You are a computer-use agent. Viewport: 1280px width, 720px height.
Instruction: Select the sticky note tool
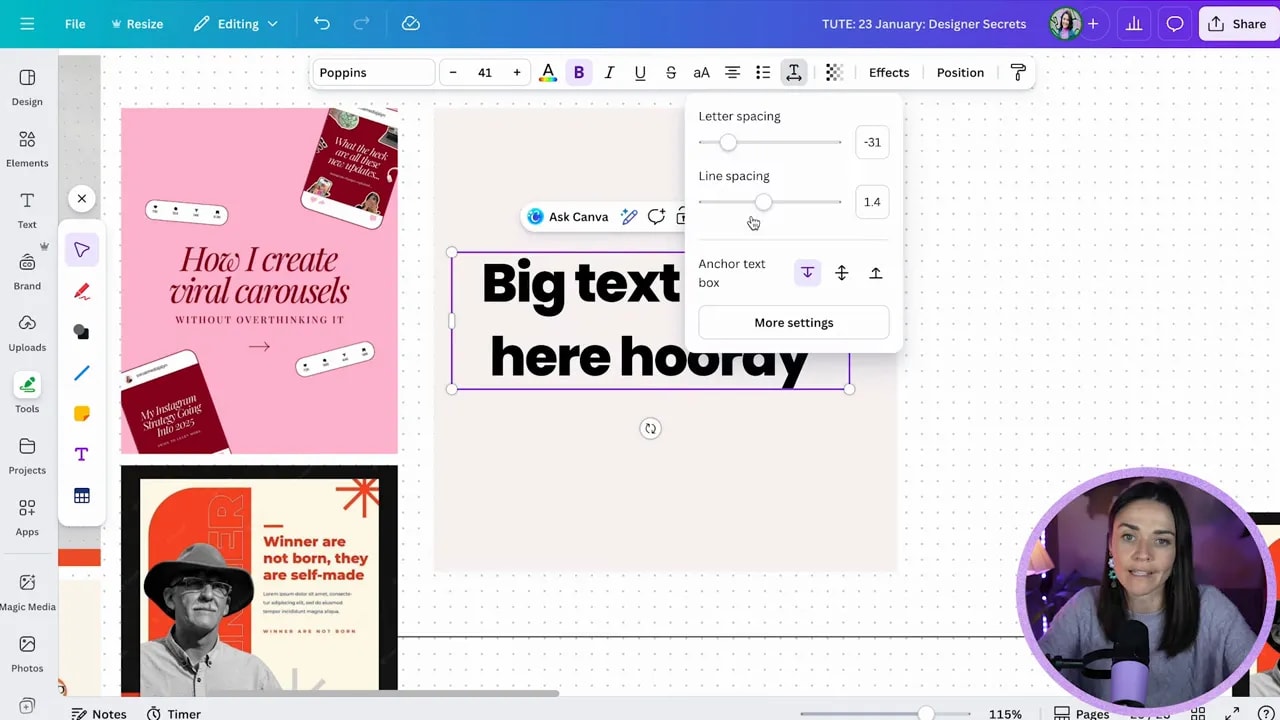click(81, 412)
